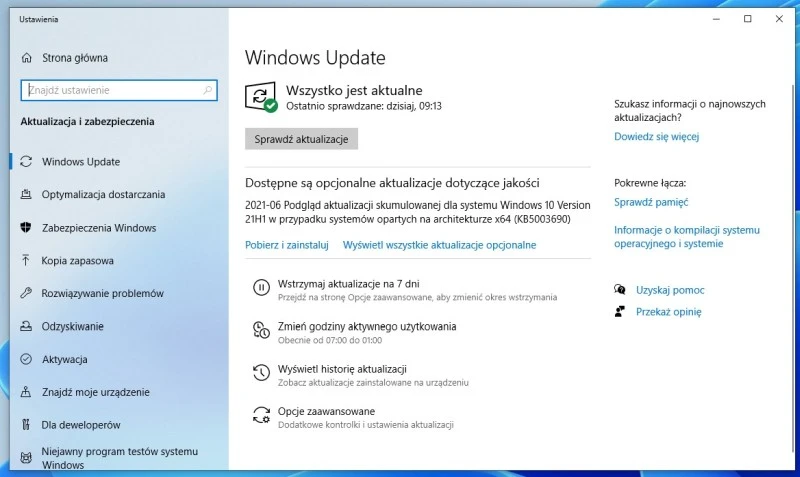Click the Uzyskaj pomoc chat bubble icon
Image resolution: width=800 pixels, height=477 pixels.
coord(620,290)
